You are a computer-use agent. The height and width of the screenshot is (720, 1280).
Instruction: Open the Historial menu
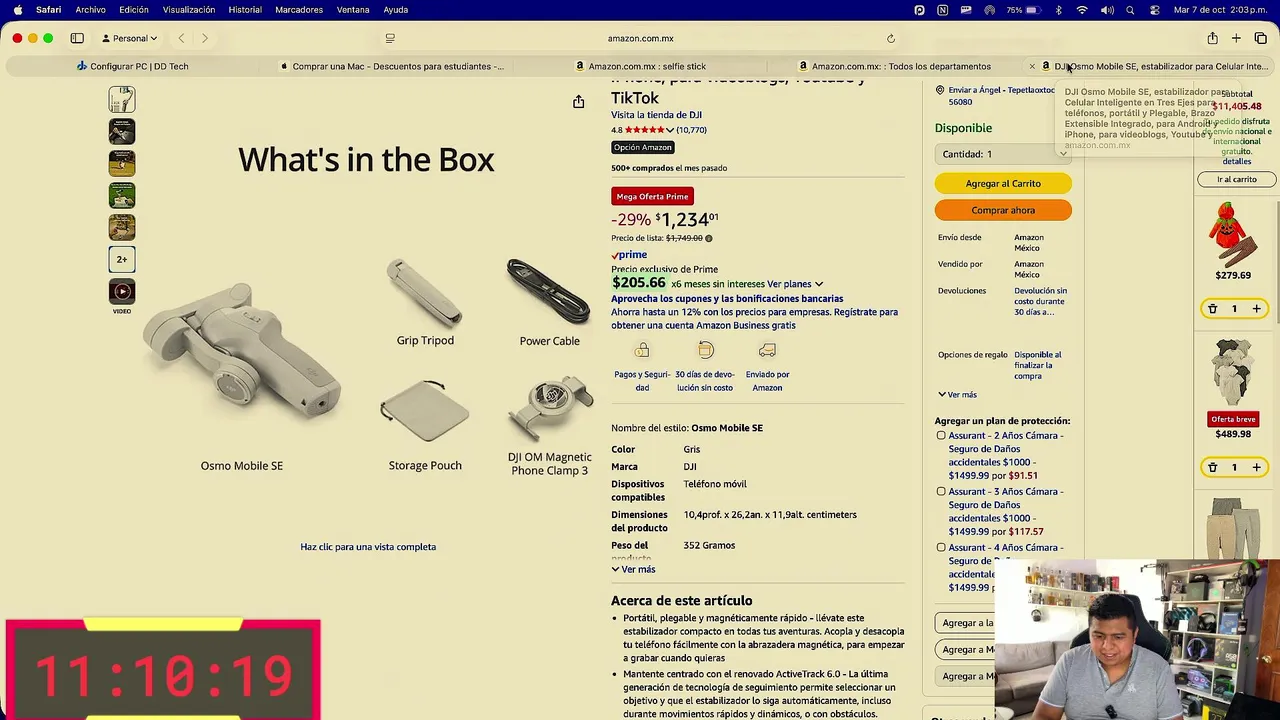tap(245, 10)
